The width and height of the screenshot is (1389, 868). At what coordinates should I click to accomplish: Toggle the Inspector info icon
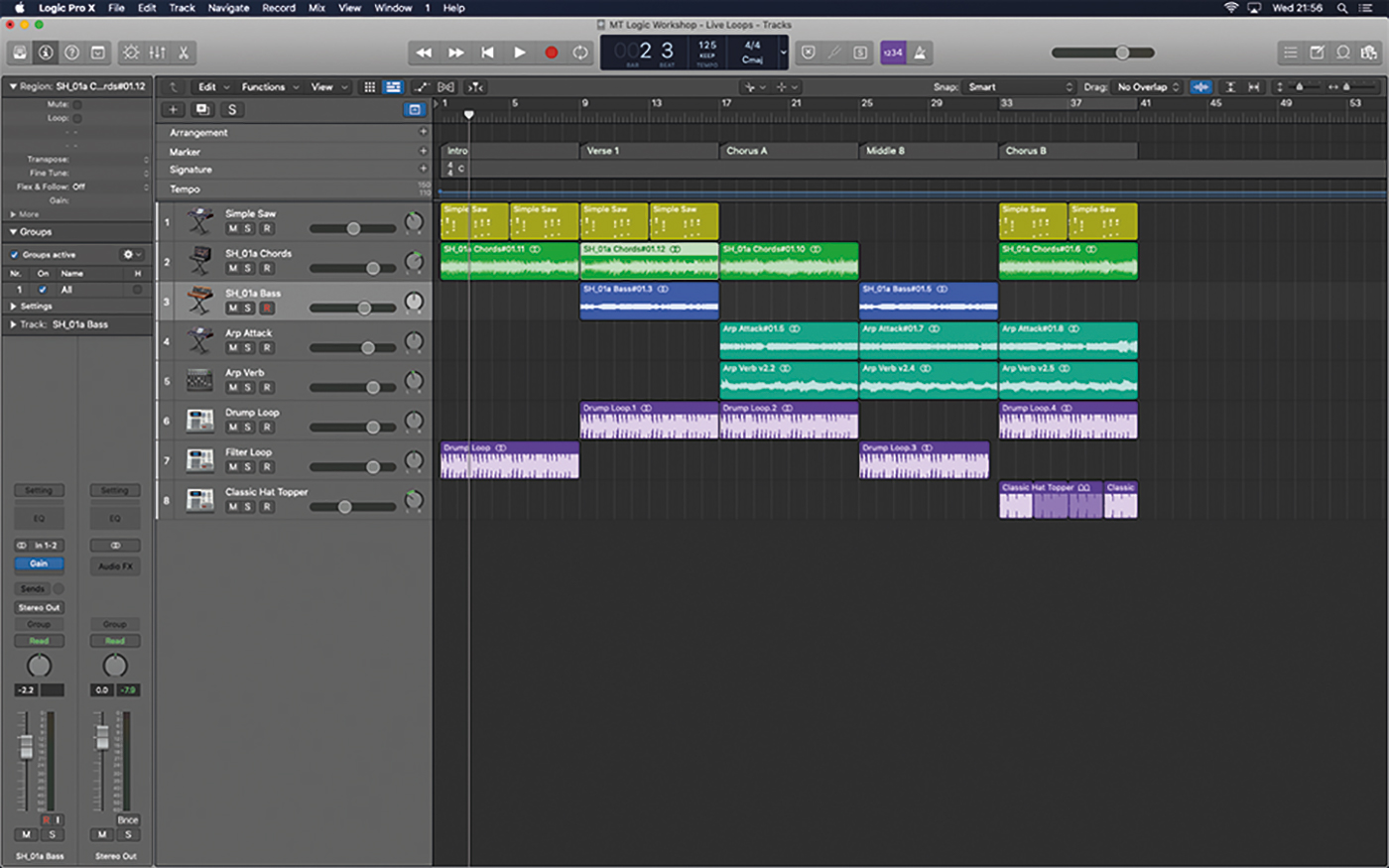(x=46, y=53)
